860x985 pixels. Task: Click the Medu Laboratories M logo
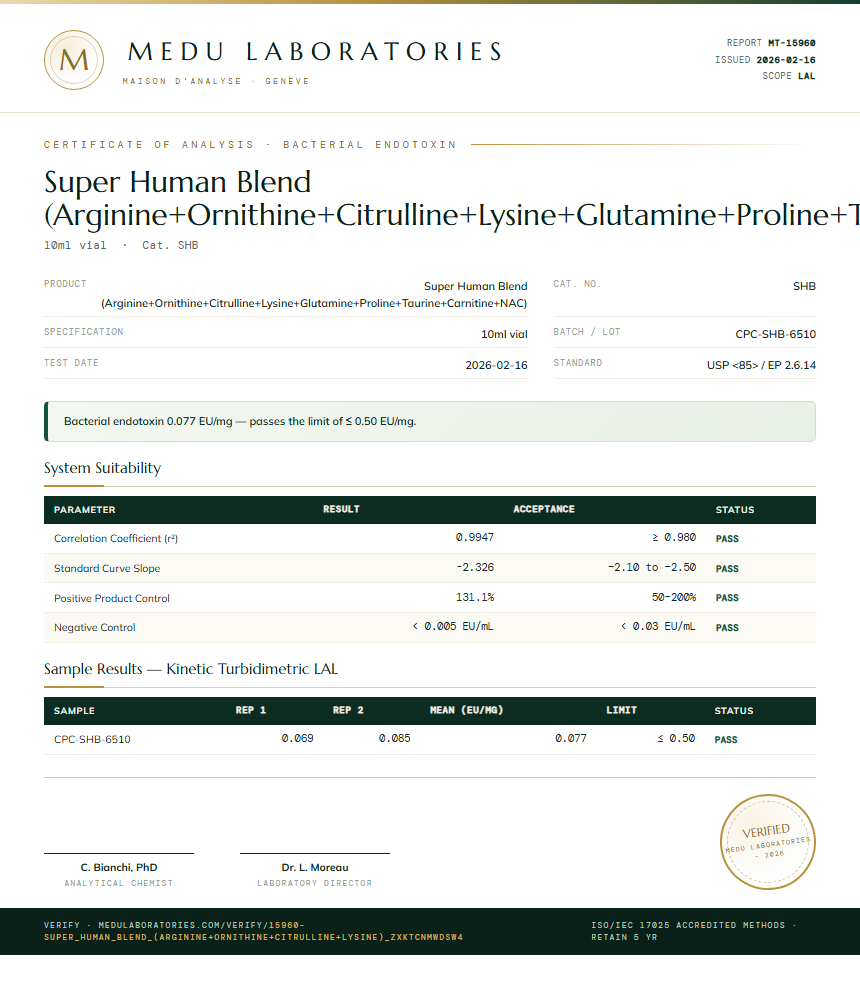74,60
